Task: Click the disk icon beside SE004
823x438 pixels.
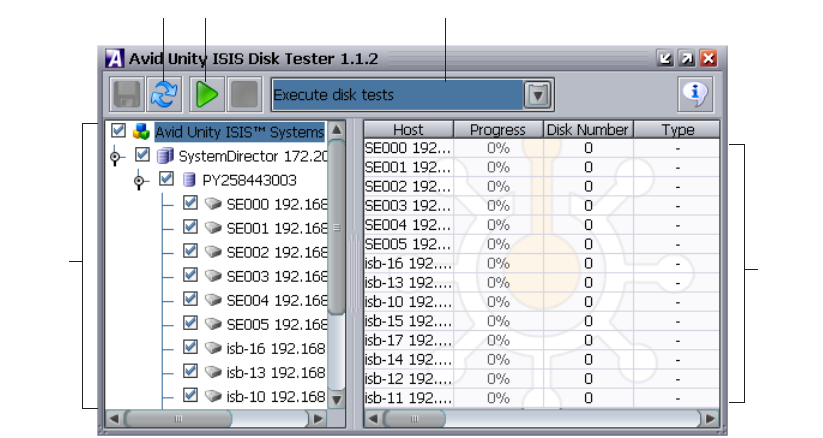Action: tap(213, 300)
